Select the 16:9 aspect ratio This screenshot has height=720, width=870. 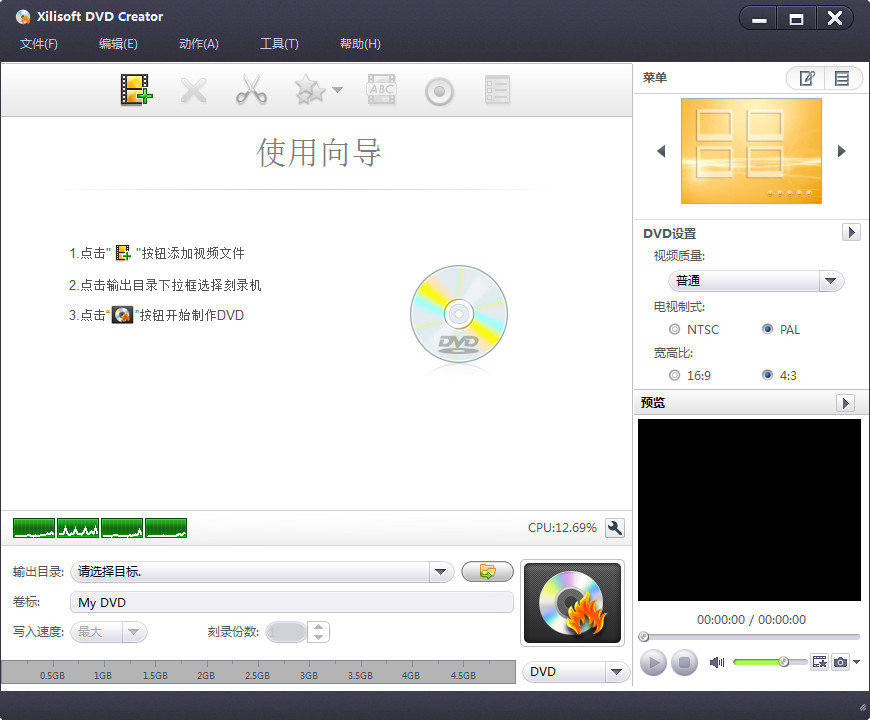click(x=674, y=376)
